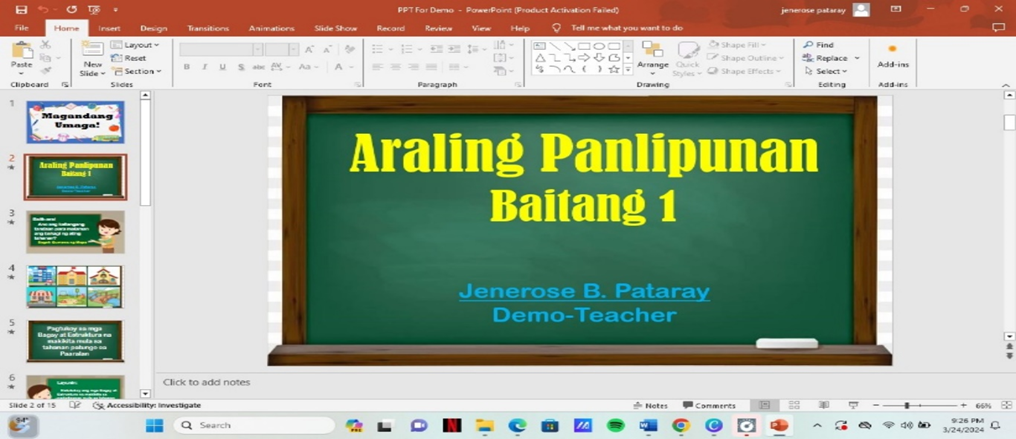Start presentation from beginning icon in title bar
1016x439 pixels.
click(x=94, y=10)
